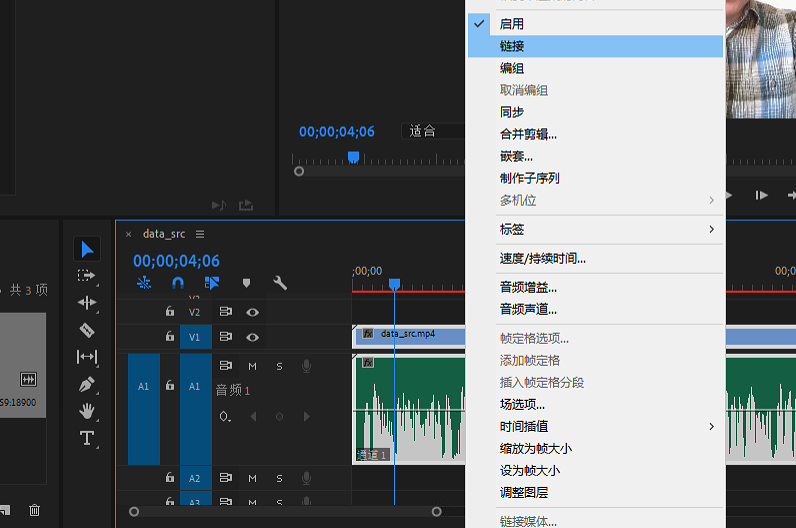Go to previous keyframe on A1

pos(253,417)
